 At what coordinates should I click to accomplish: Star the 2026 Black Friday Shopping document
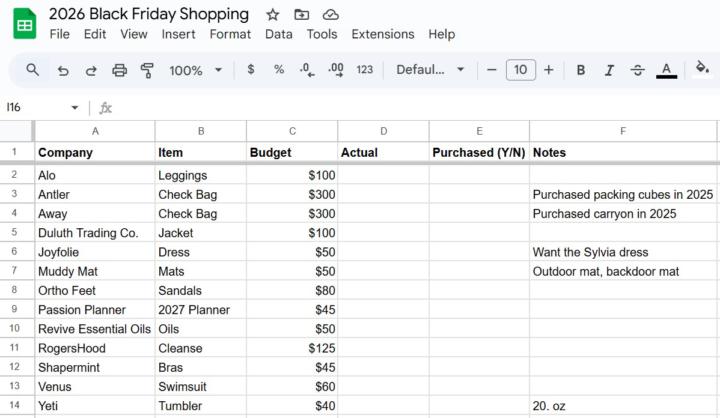coord(273,15)
